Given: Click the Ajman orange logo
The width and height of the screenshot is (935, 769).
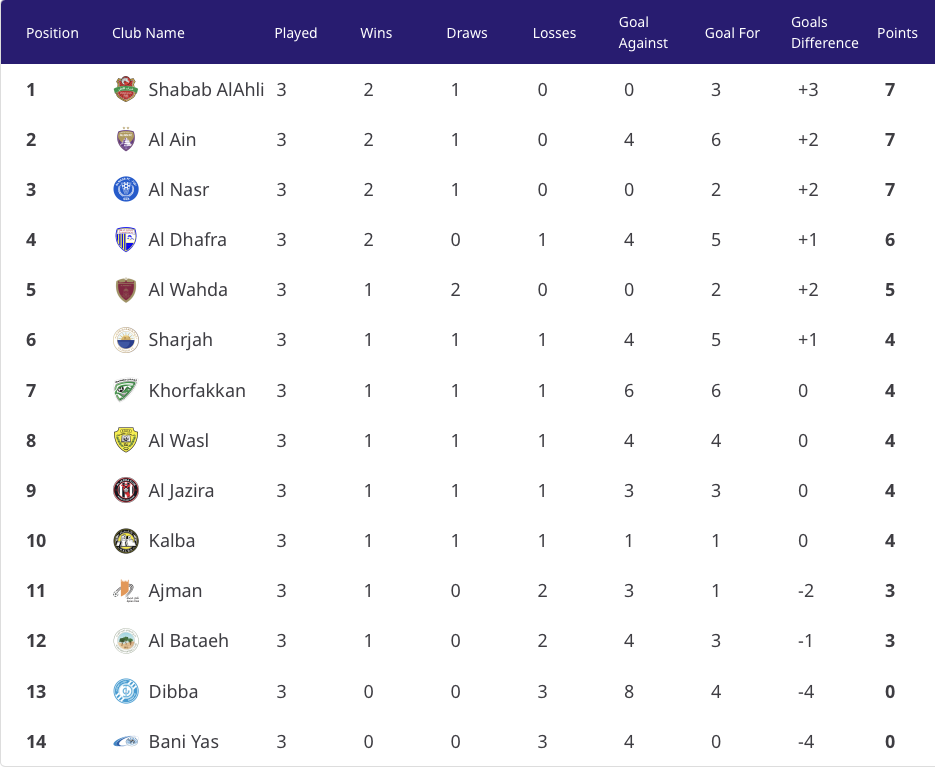Looking at the screenshot, I should [126, 591].
